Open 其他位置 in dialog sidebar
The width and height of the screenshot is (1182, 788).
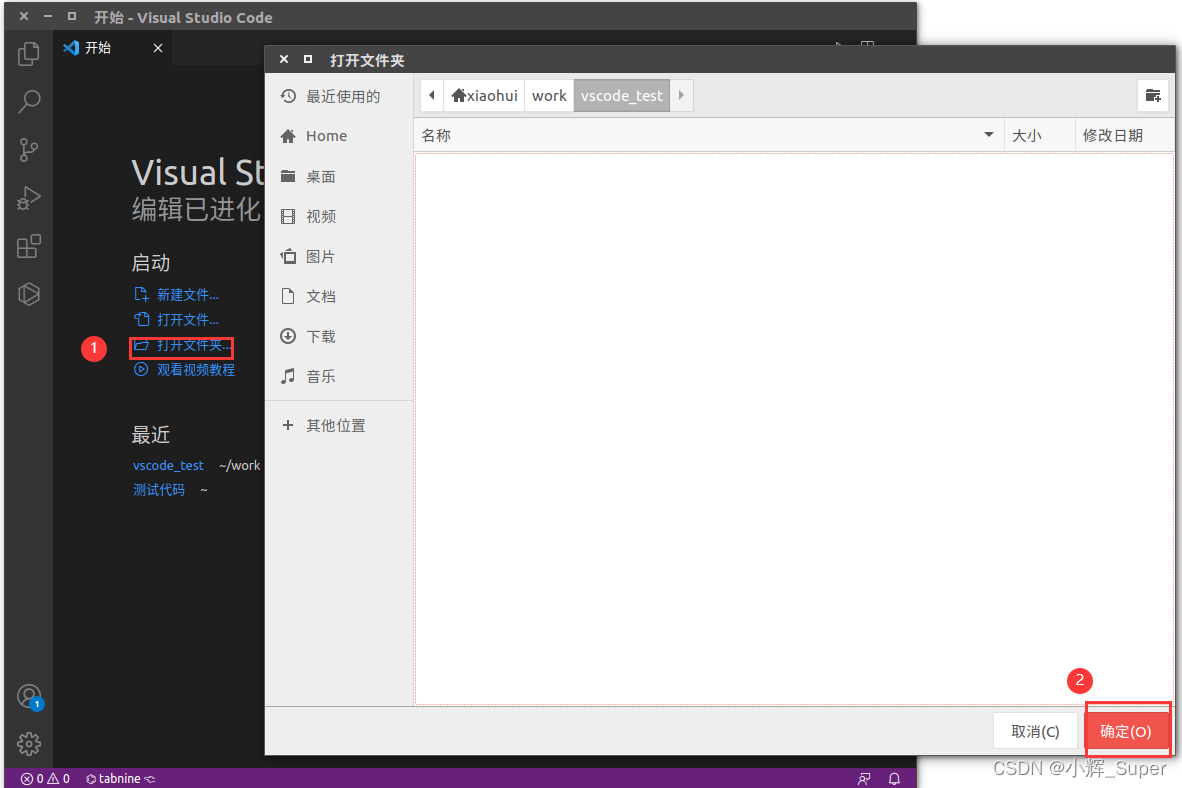point(339,425)
